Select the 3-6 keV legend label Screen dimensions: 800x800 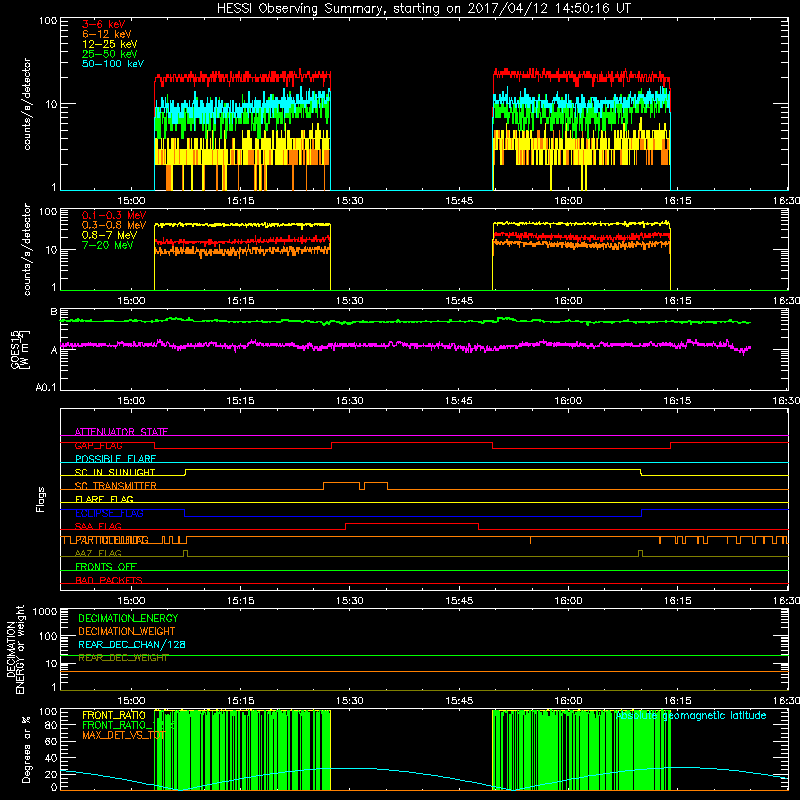(104, 24)
